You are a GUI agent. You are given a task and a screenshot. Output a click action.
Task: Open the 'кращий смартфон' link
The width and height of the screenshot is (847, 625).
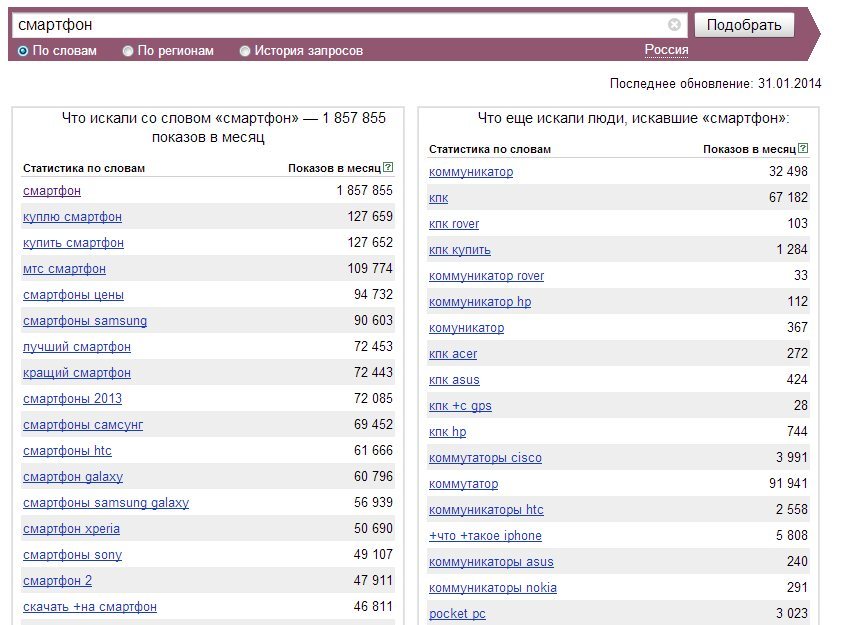coord(77,373)
